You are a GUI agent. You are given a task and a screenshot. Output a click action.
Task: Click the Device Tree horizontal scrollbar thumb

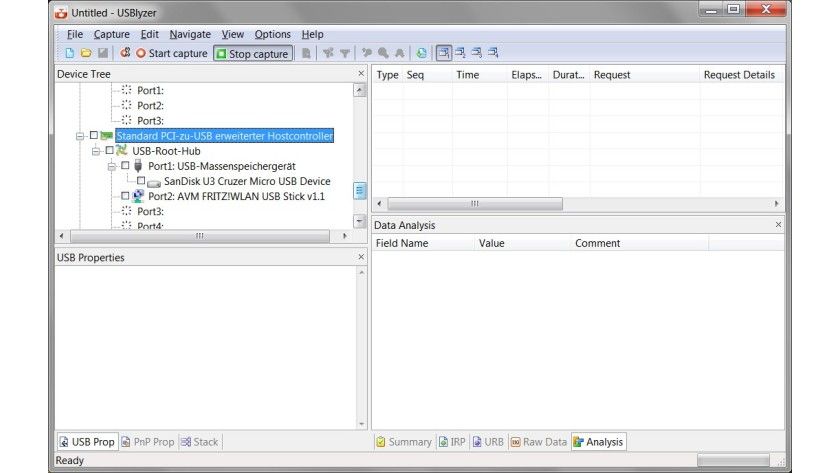click(200, 236)
